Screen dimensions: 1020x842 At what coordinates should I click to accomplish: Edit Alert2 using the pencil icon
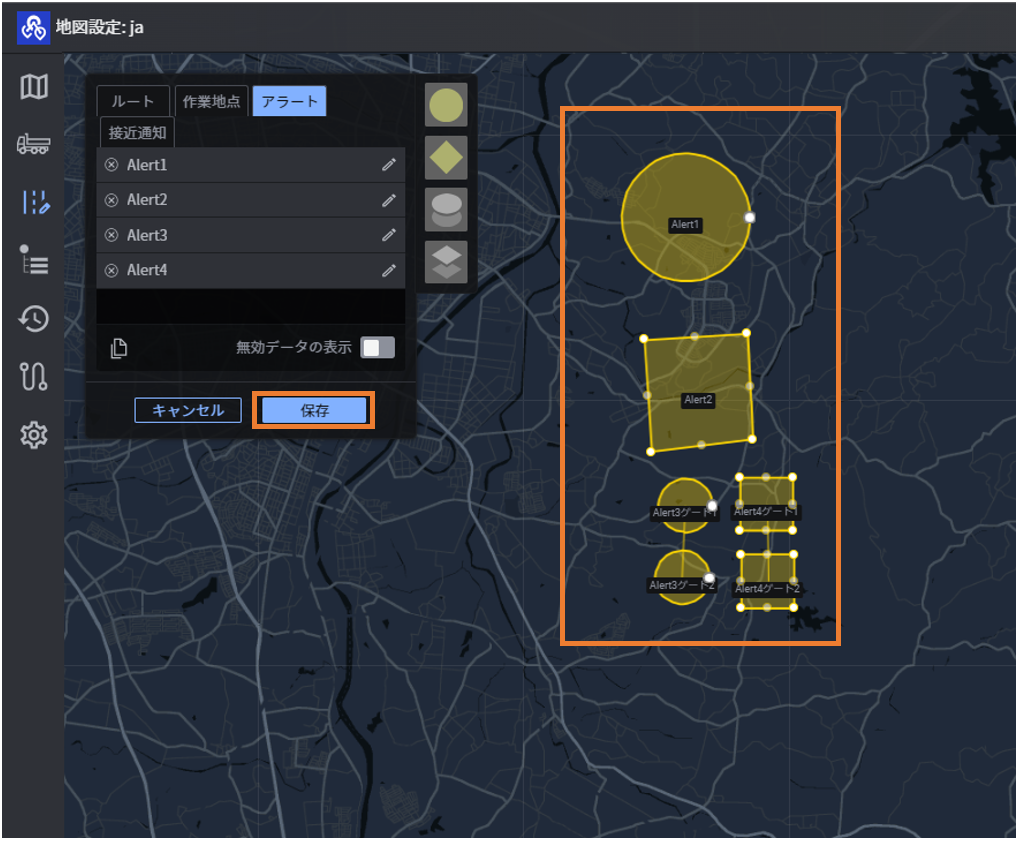[389, 200]
